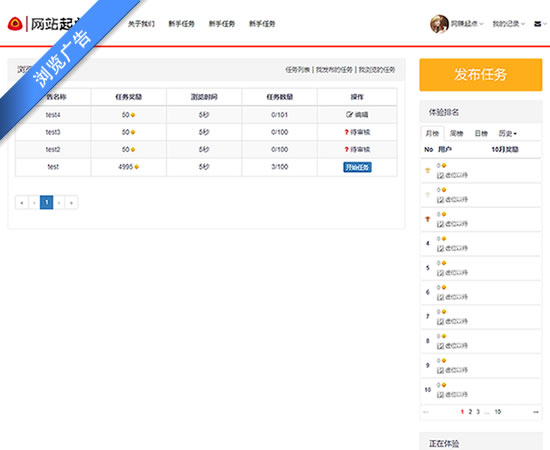Click the ranking list right arrow
The image size is (550, 450).
pos(536,412)
